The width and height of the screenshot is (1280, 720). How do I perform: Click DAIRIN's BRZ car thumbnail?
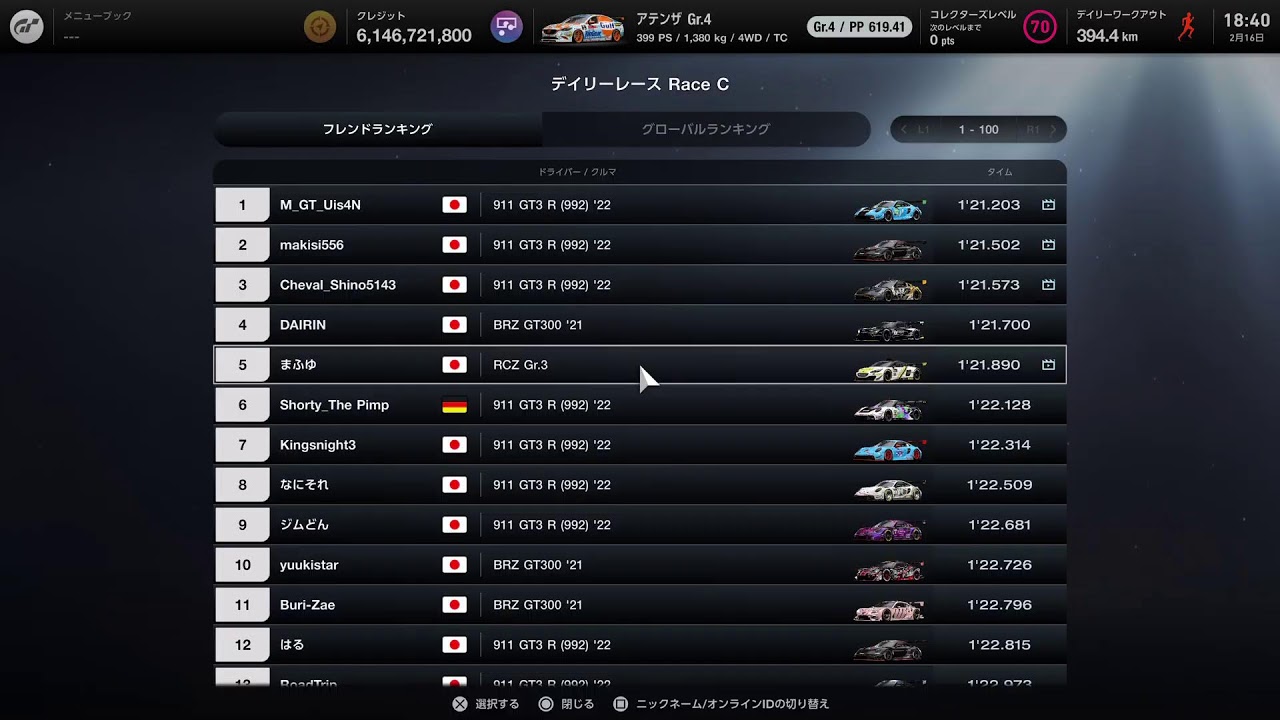(889, 329)
